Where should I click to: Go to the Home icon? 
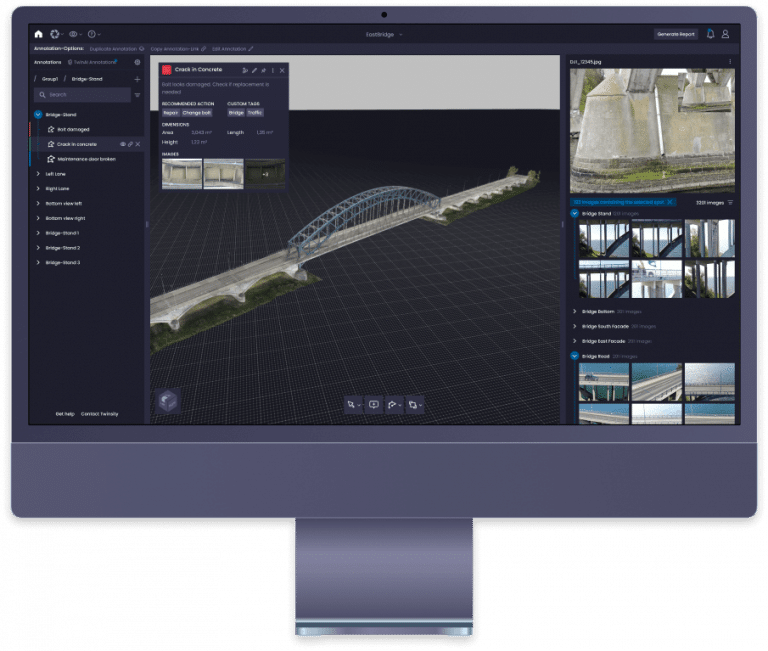[x=39, y=34]
